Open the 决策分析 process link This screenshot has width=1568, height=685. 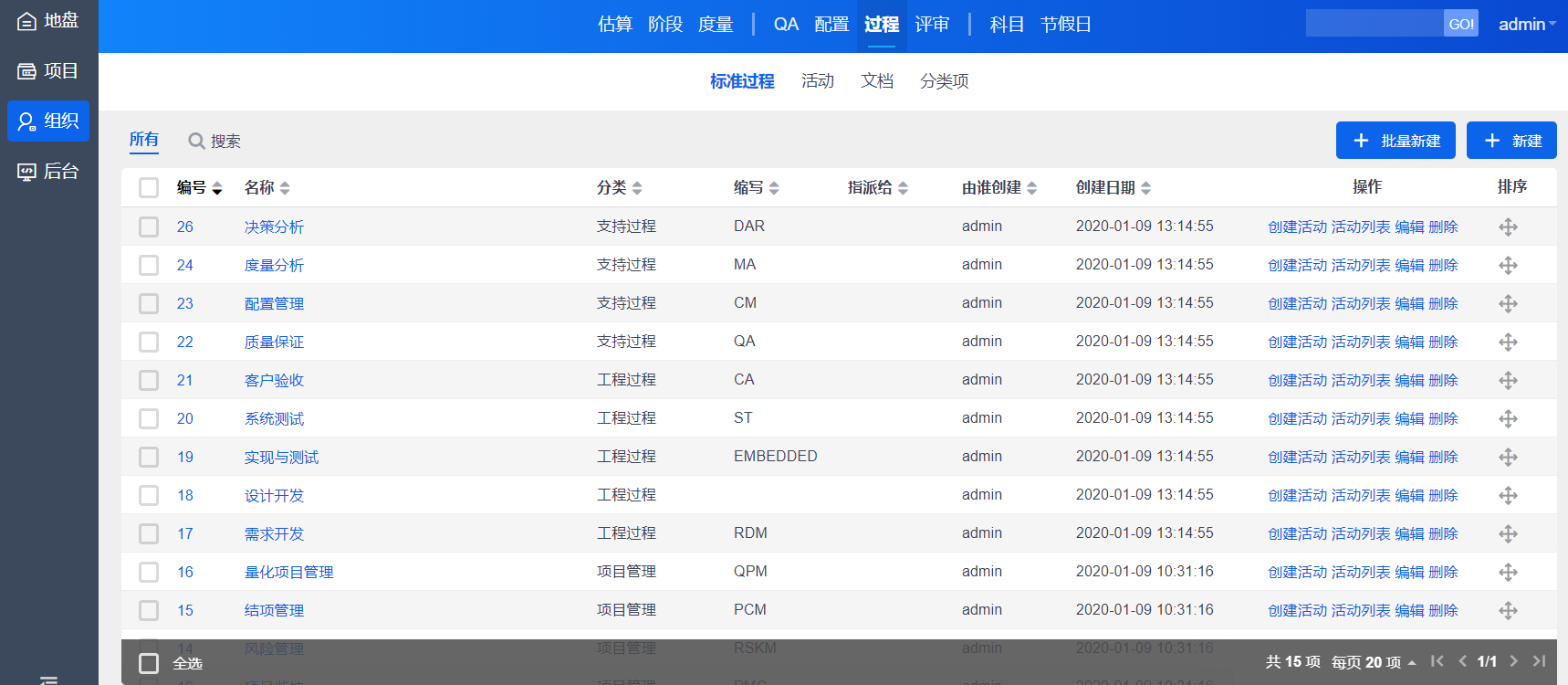point(274,227)
